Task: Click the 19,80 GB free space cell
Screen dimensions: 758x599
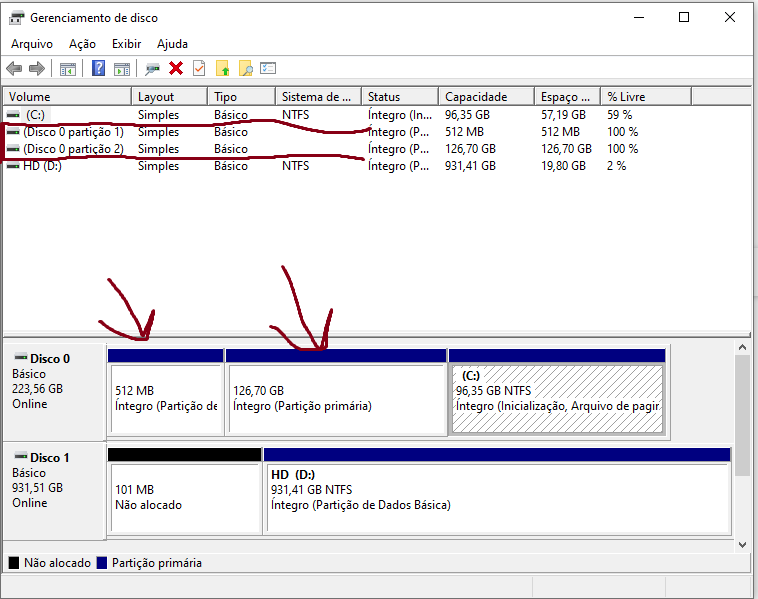Action: pos(563,166)
